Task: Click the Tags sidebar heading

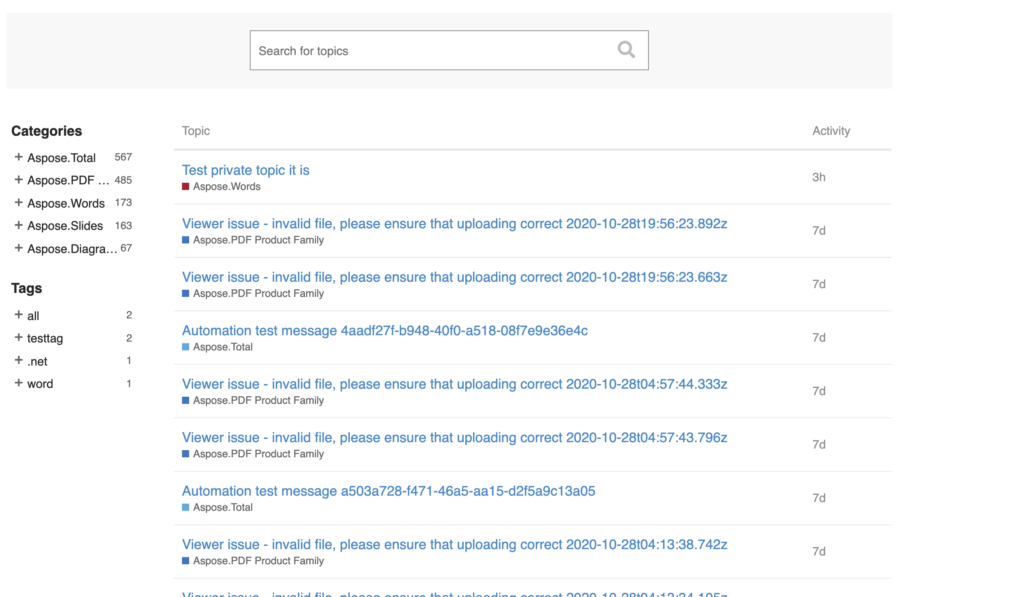Action: click(x=27, y=288)
